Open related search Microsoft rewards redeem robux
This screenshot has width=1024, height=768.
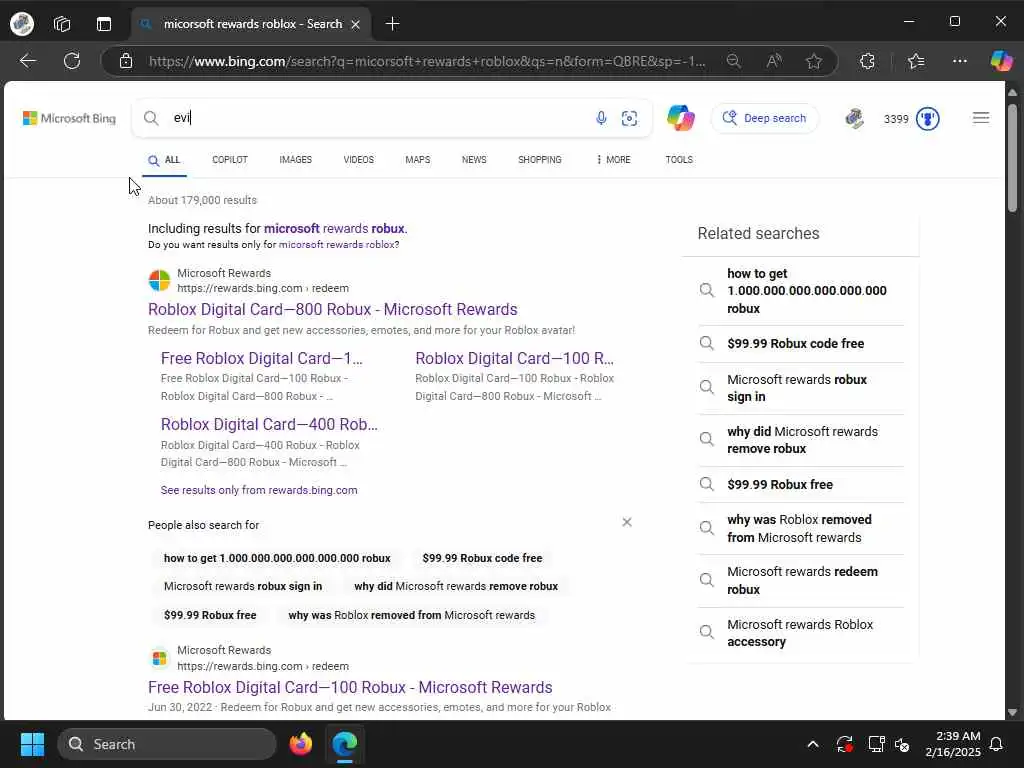[801, 581]
